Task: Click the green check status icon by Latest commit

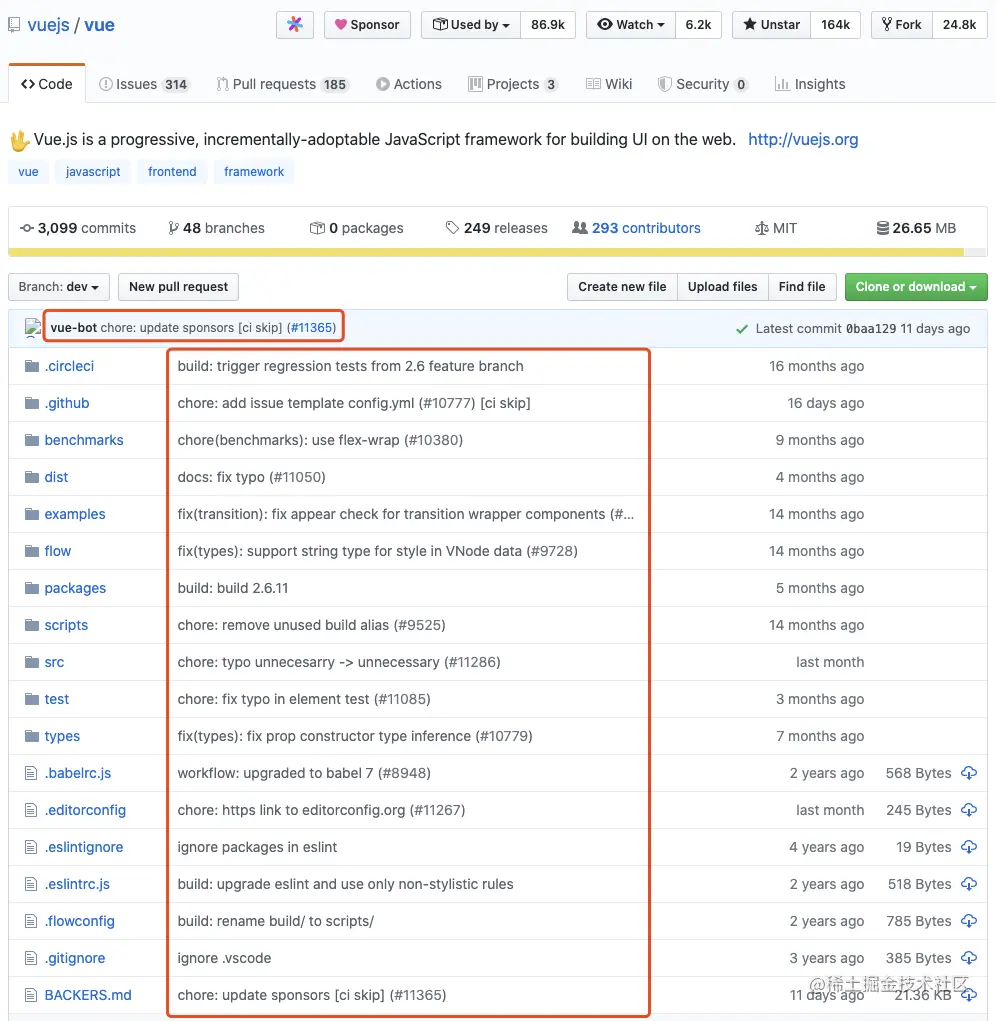Action: (x=741, y=329)
